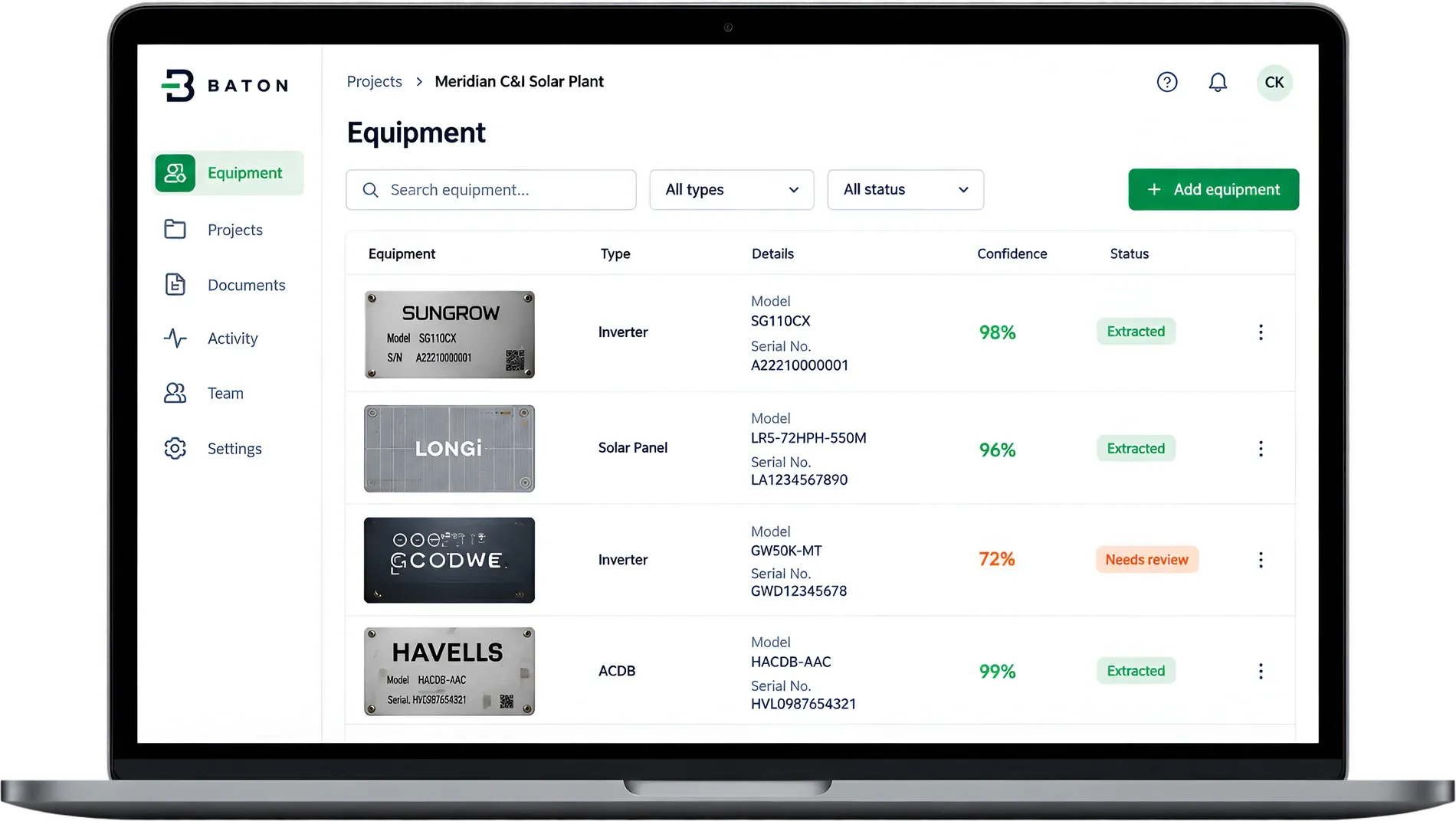
Task: Click the Projects breadcrumb link
Action: tap(374, 81)
